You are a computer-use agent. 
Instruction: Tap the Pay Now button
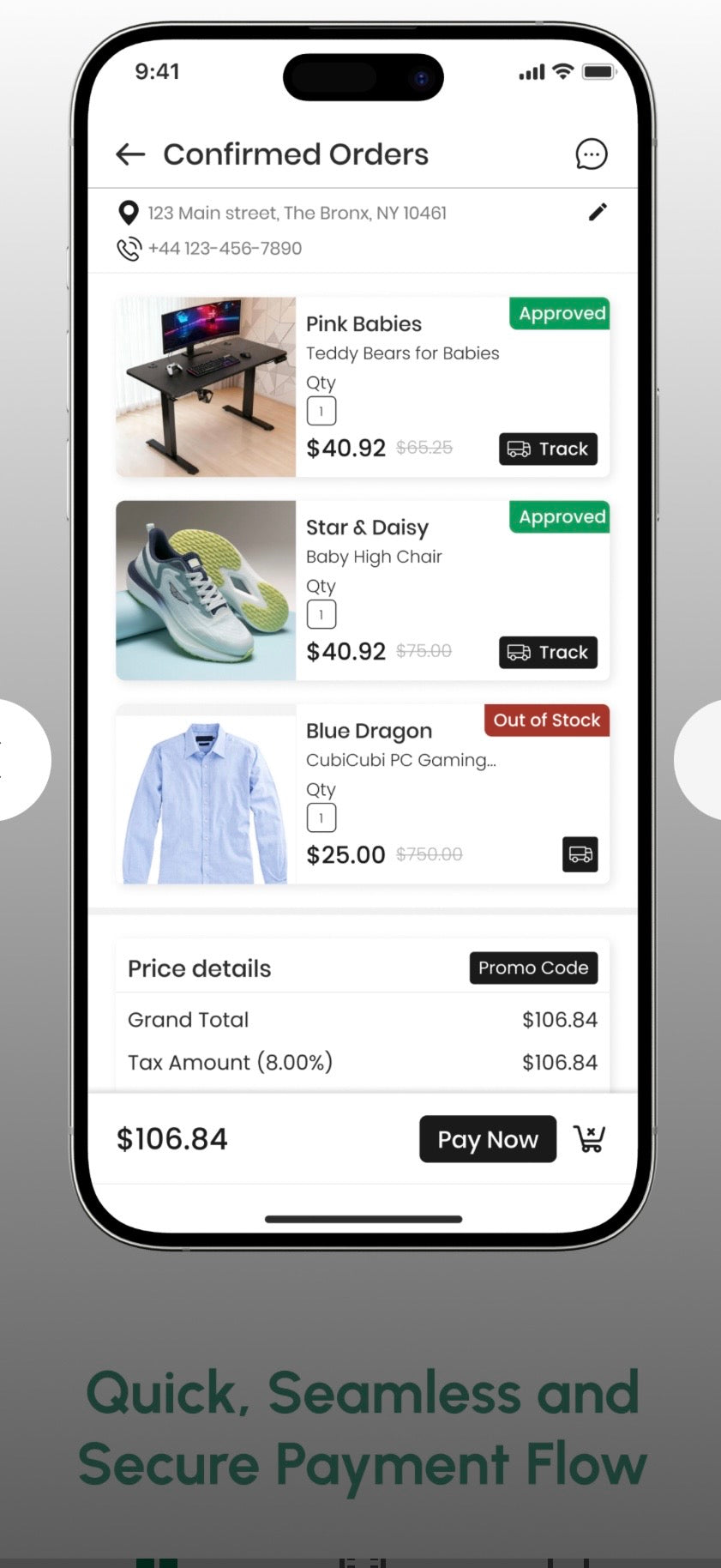pos(488,1139)
